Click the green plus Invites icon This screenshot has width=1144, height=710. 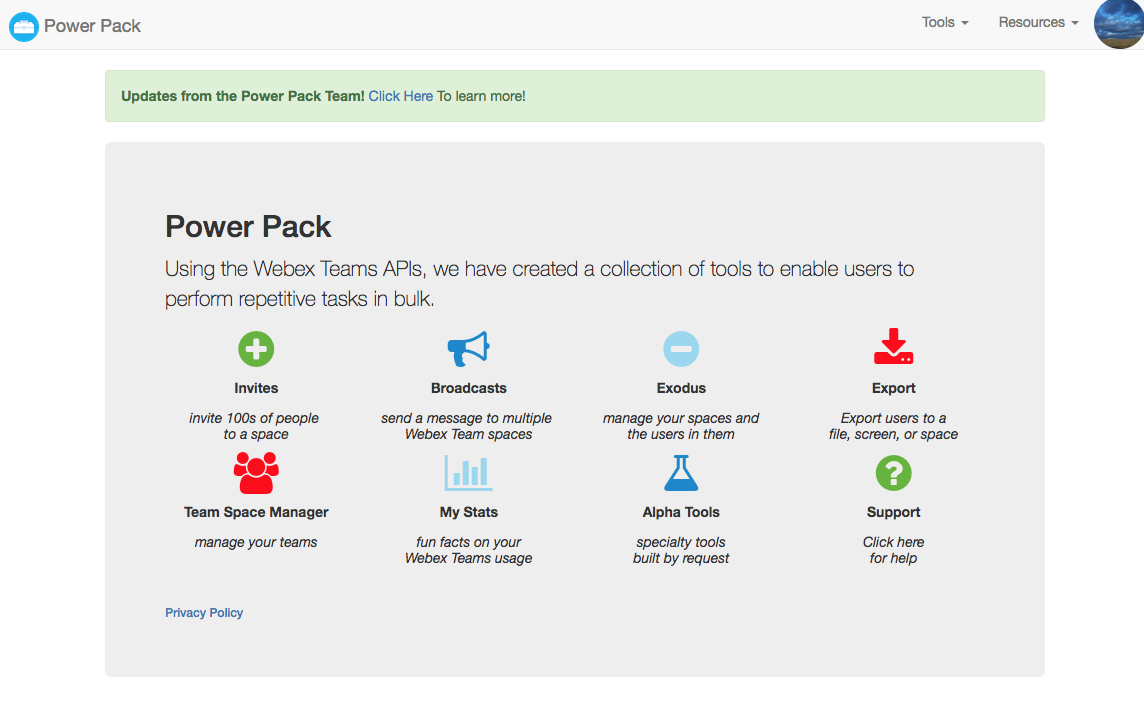256,349
